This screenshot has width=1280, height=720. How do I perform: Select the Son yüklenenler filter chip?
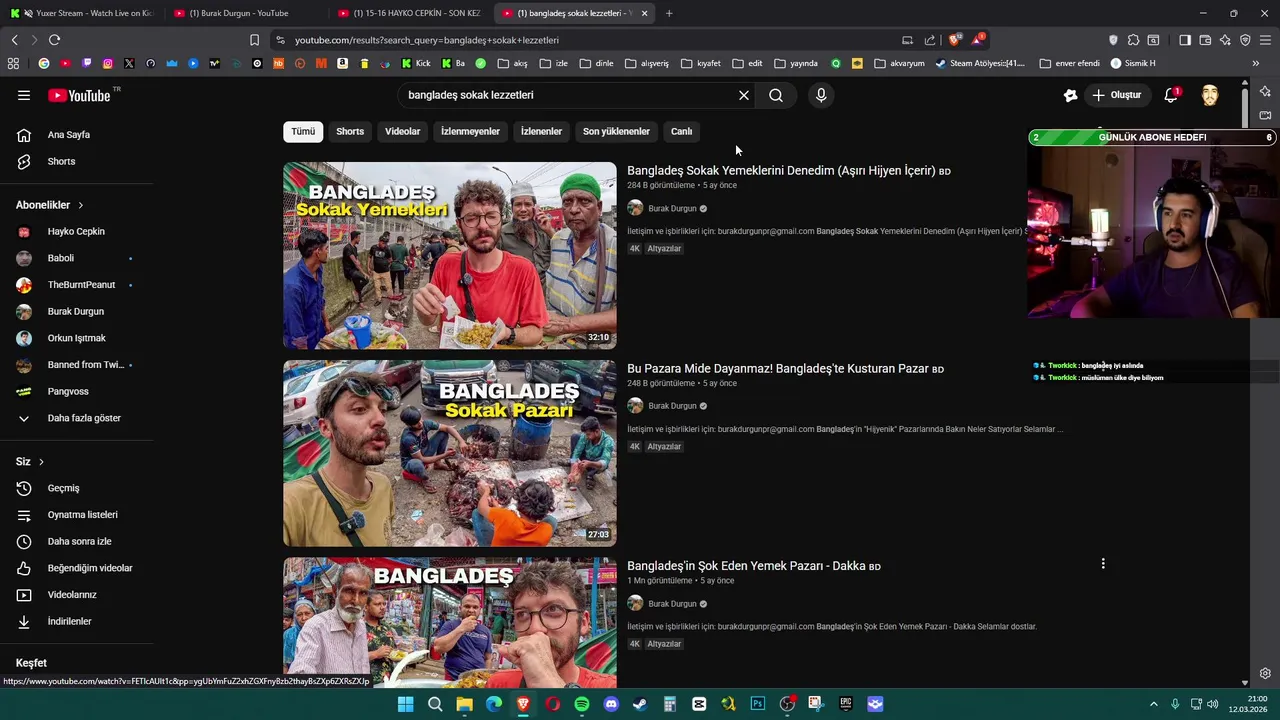click(x=616, y=131)
